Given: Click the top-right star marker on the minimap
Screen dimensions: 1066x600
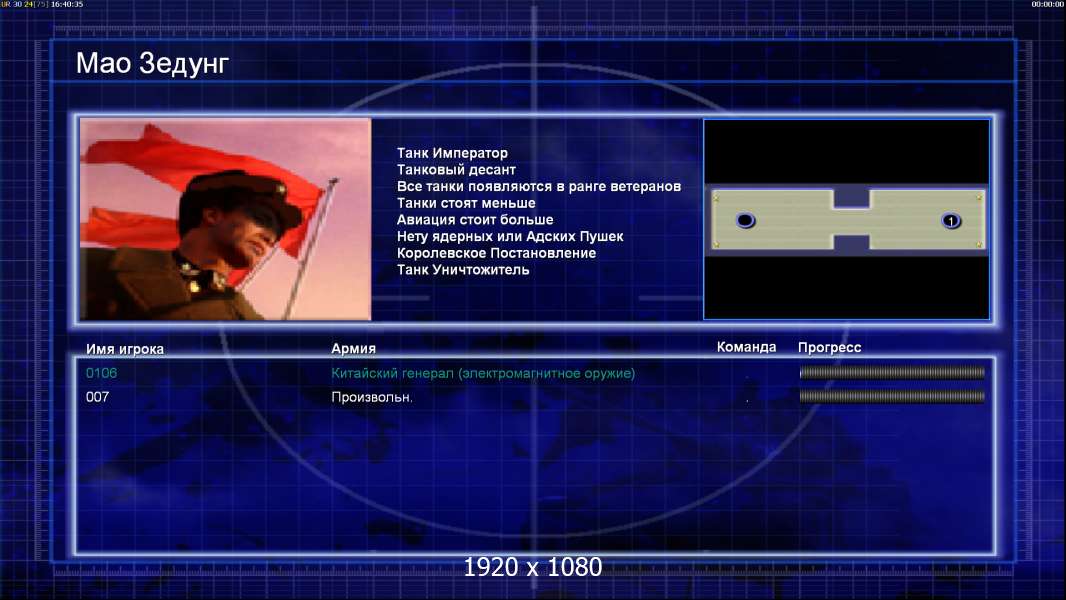Looking at the screenshot, I should [980, 197].
